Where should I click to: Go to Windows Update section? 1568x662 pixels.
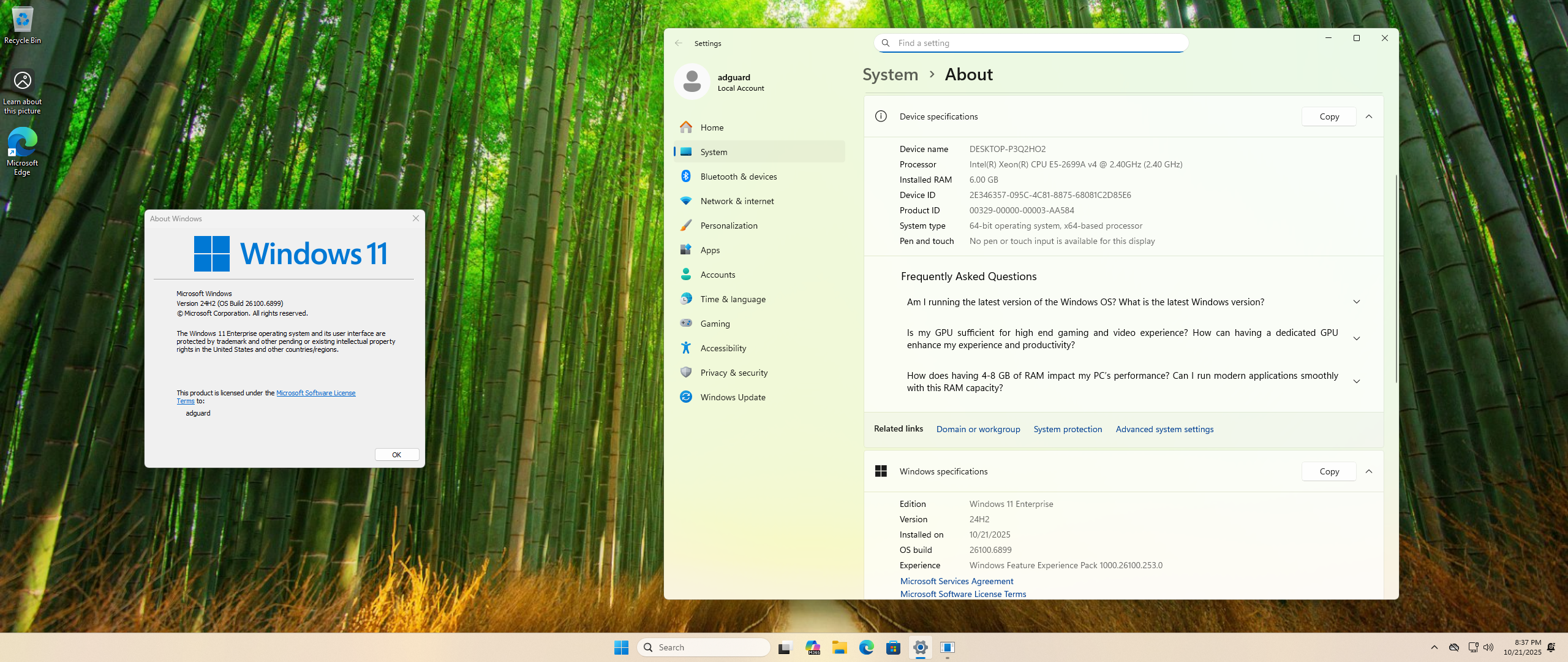coord(733,397)
